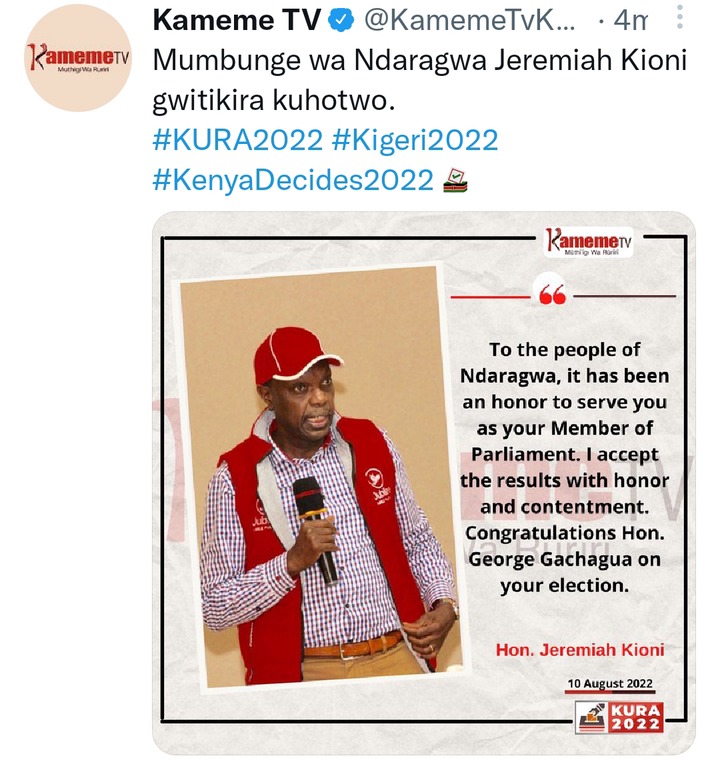Click the concession quote text in image

565,468
